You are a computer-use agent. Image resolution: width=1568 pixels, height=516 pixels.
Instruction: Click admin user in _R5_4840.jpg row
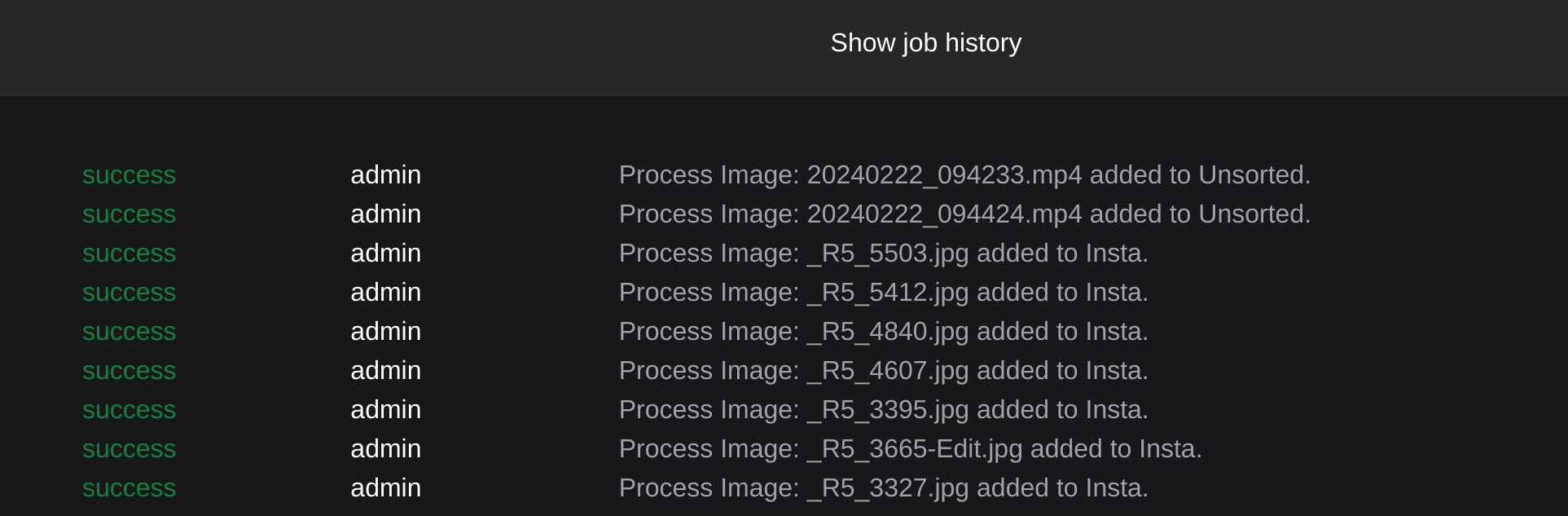pyautogui.click(x=385, y=332)
